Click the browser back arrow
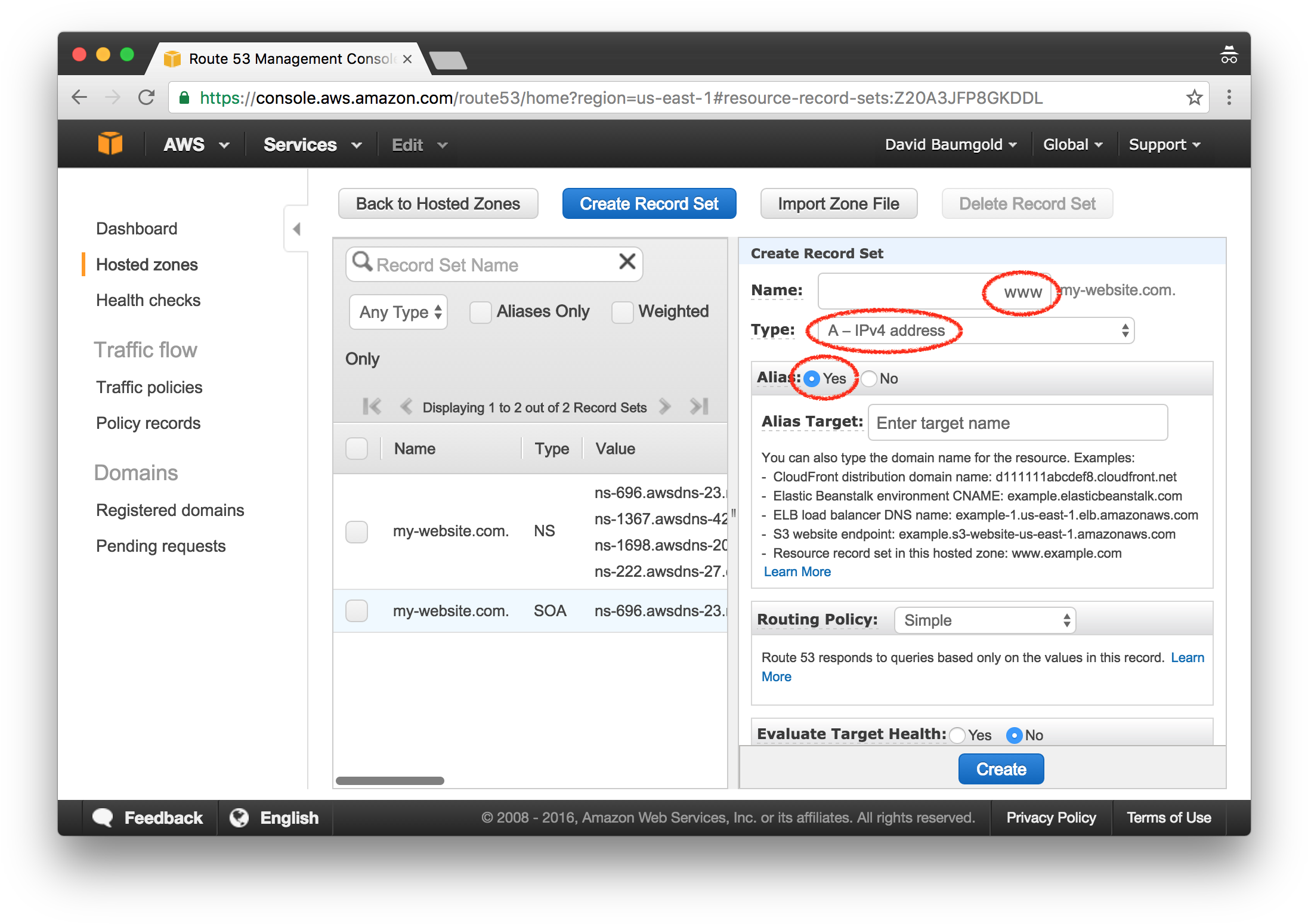Viewport: 1308px width, 924px height. pyautogui.click(x=79, y=97)
